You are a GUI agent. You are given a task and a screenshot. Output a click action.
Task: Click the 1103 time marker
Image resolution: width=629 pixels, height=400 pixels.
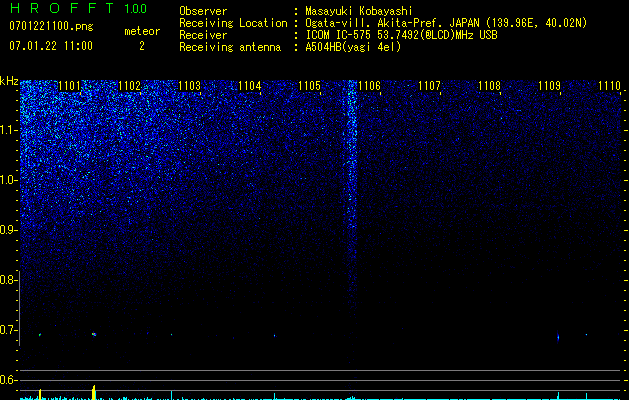tap(189, 86)
